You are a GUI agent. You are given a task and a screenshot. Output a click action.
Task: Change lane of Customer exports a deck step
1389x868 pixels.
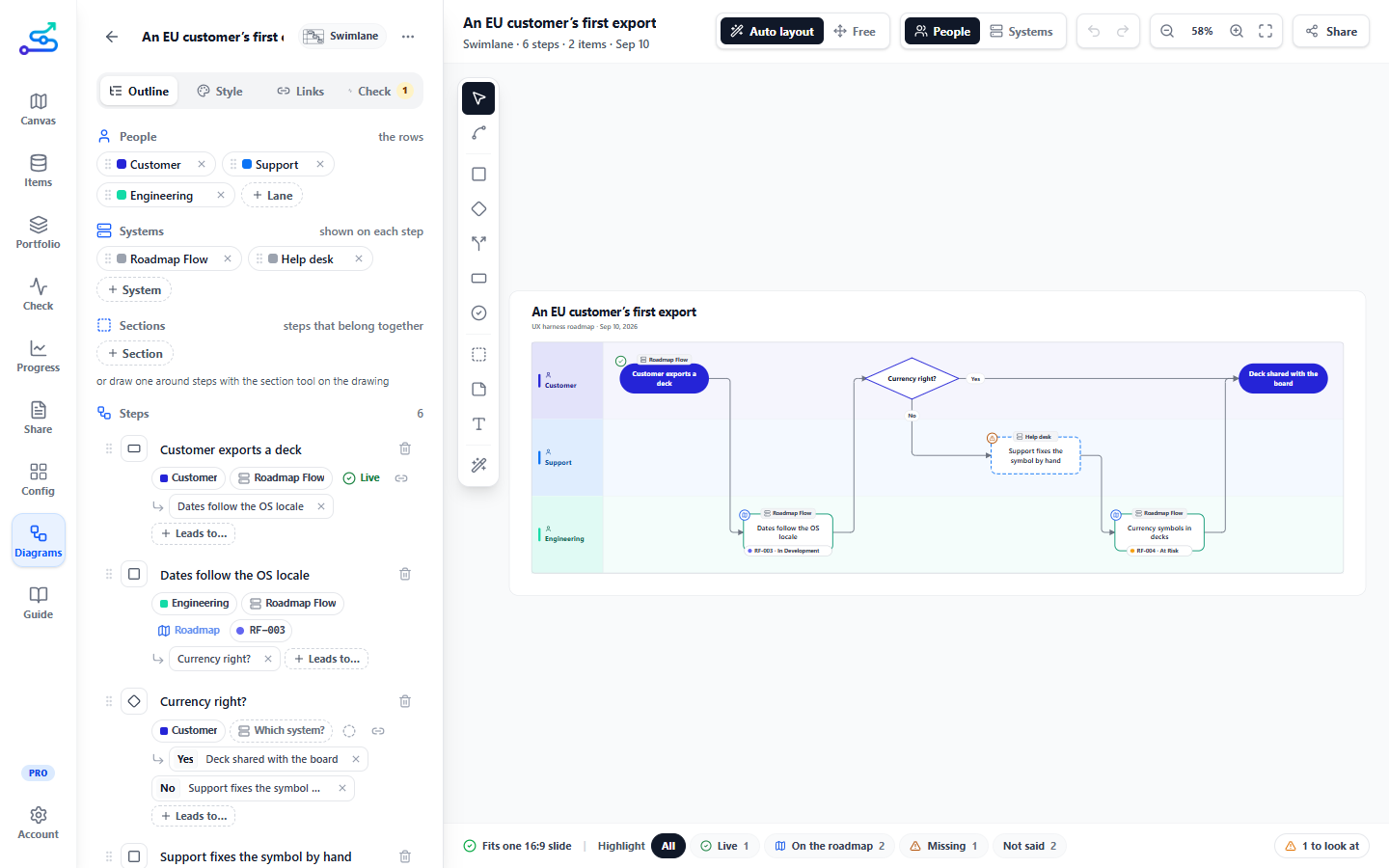[188, 478]
